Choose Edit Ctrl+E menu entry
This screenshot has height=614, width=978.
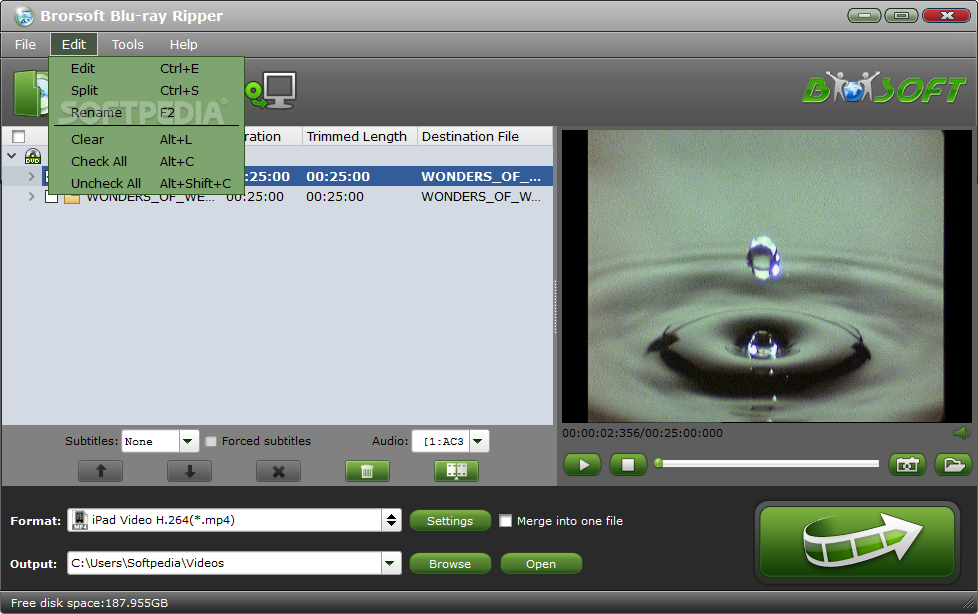147,69
